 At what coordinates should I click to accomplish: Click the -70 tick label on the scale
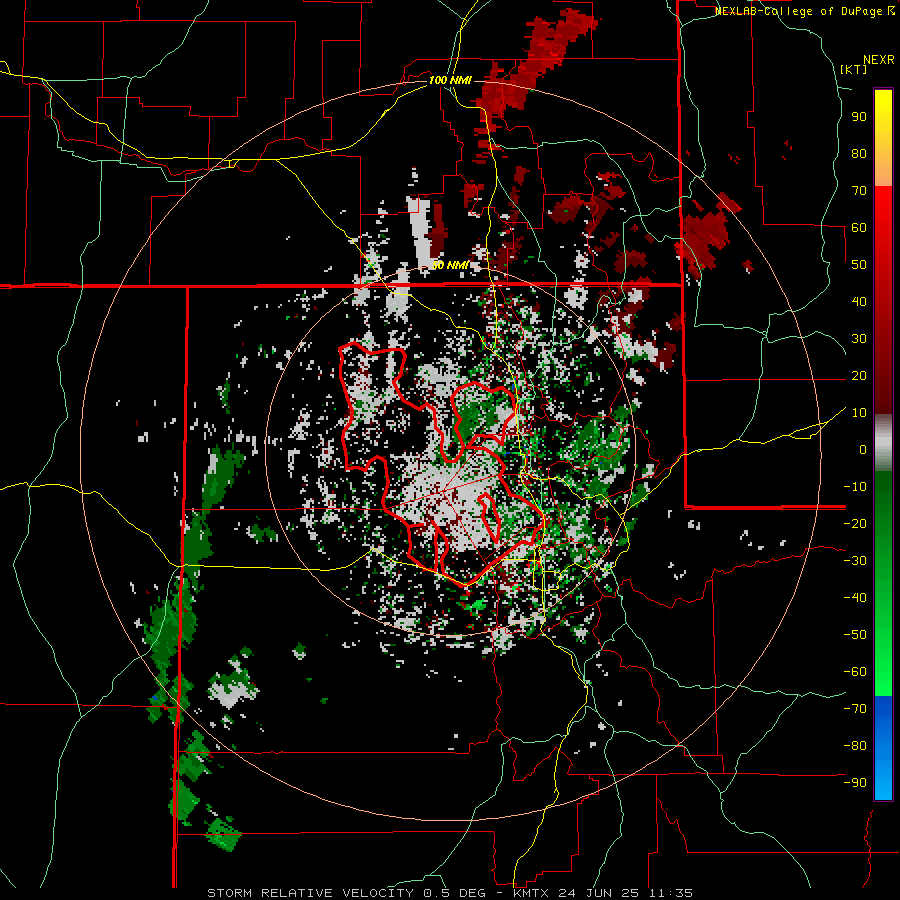[855, 709]
